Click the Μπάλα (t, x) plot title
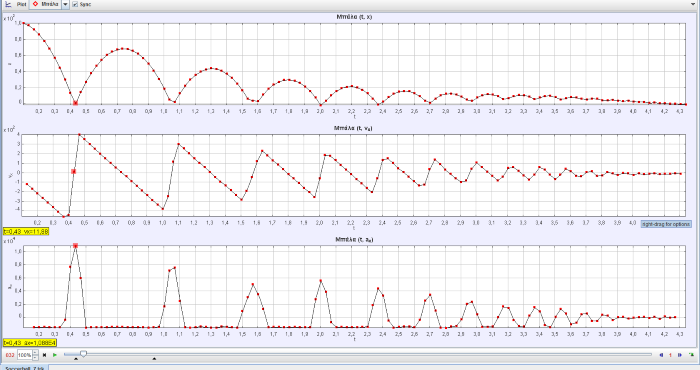The image size is (700, 370). pos(354,17)
